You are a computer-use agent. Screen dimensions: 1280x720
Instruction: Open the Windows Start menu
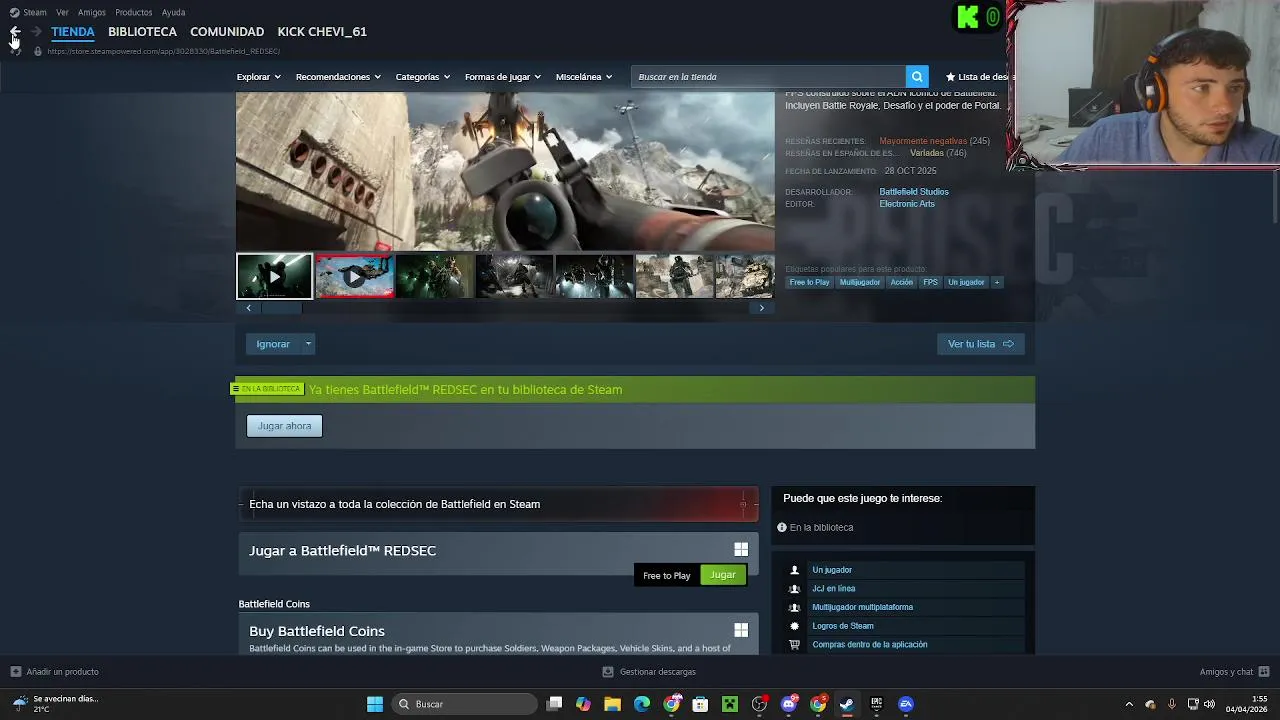coord(375,704)
